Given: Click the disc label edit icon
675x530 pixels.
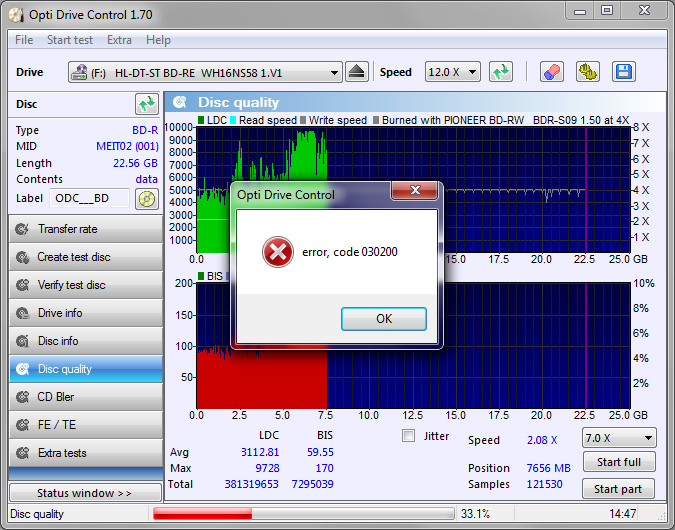Looking at the screenshot, I should coord(147,198).
